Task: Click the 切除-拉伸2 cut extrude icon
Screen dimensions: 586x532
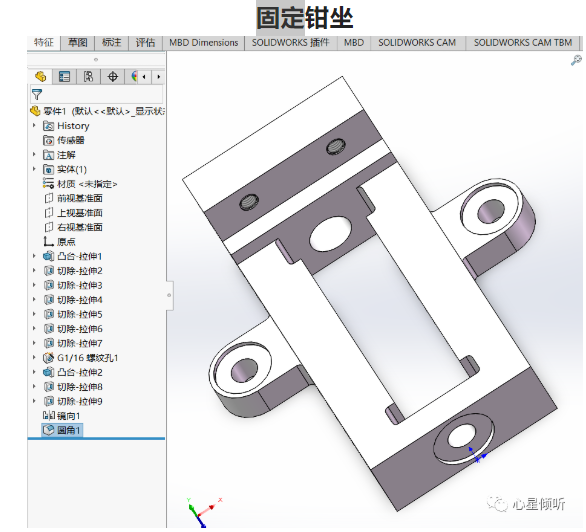Action: pyautogui.click(x=49, y=271)
